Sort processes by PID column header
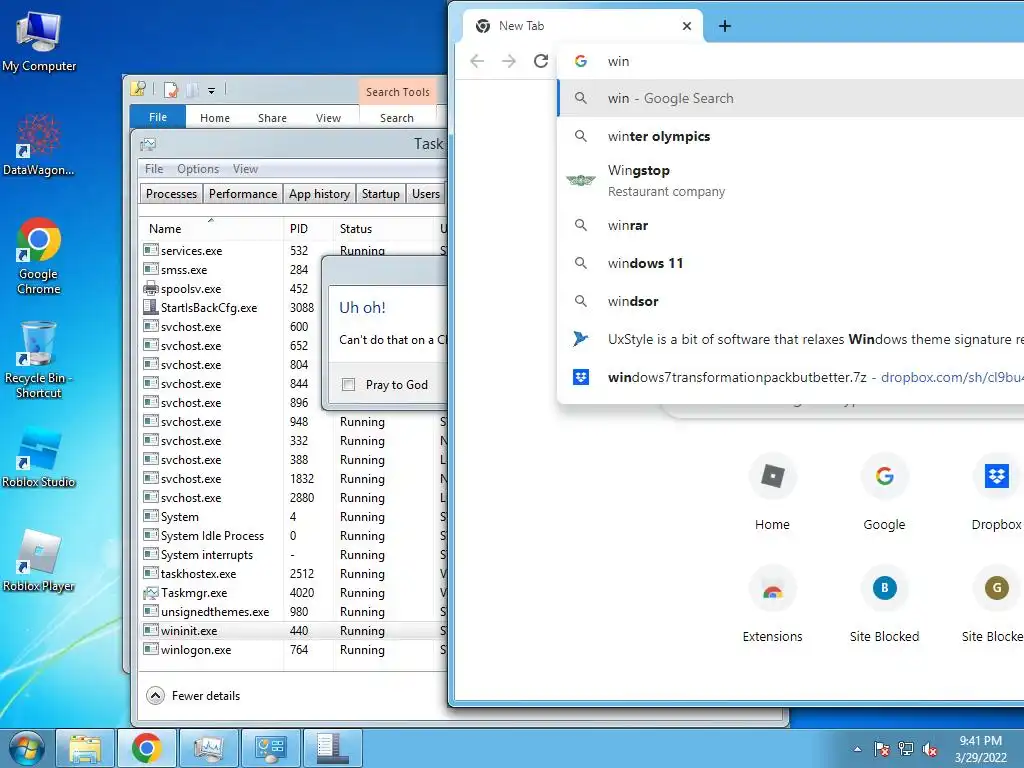Image resolution: width=1024 pixels, height=768 pixels. coord(308,229)
